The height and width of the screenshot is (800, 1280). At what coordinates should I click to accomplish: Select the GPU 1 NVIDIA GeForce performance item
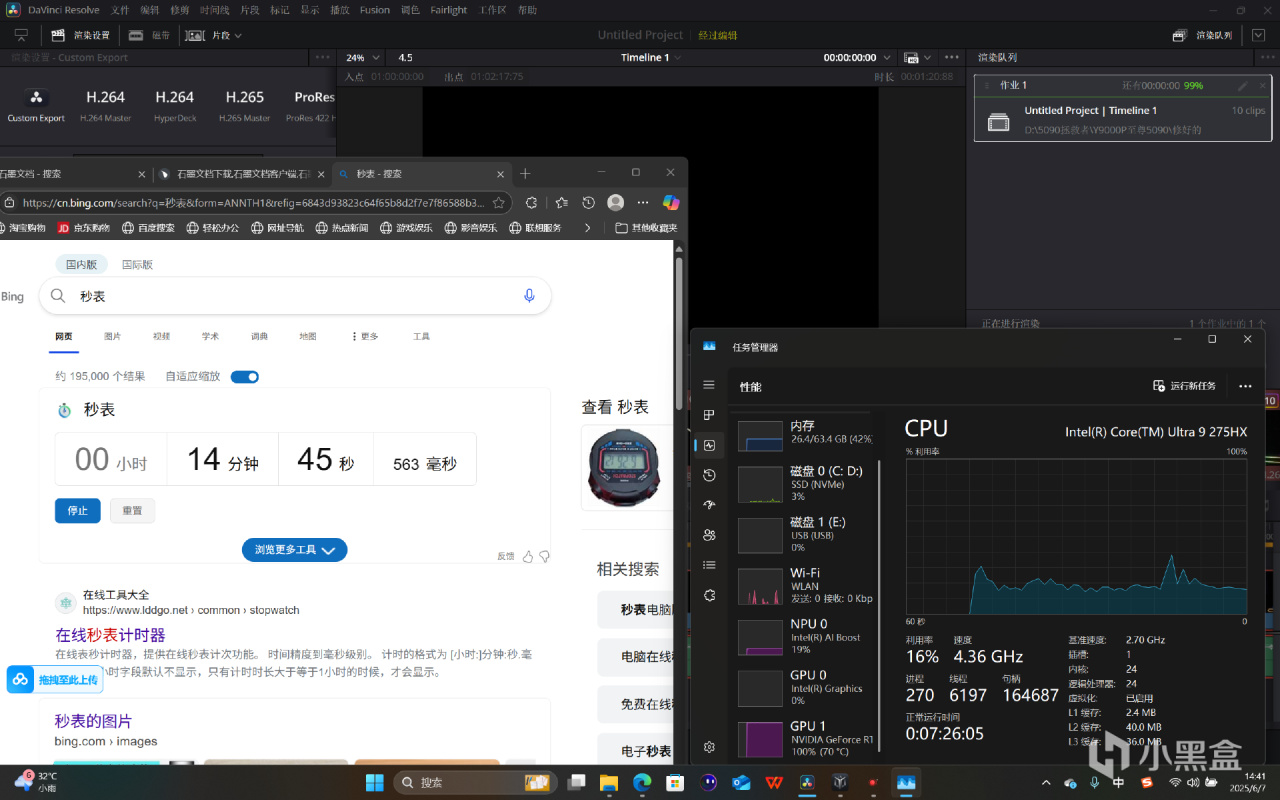tap(805, 739)
